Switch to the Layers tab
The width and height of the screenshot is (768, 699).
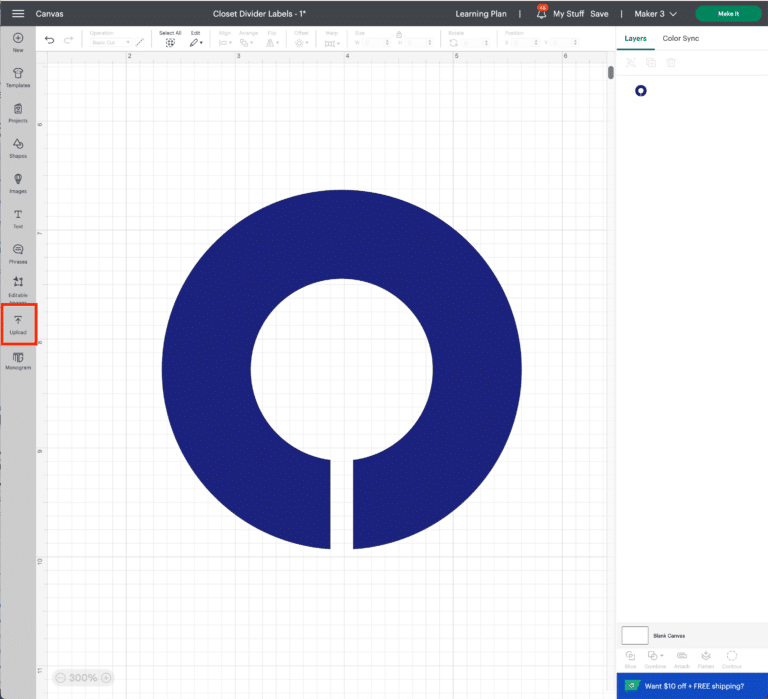pos(635,38)
